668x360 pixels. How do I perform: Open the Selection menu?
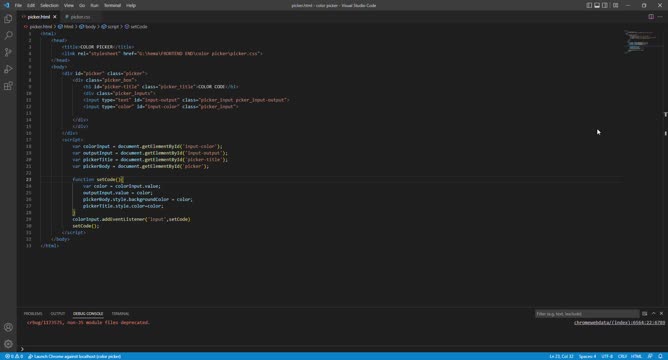pyautogui.click(x=49, y=6)
